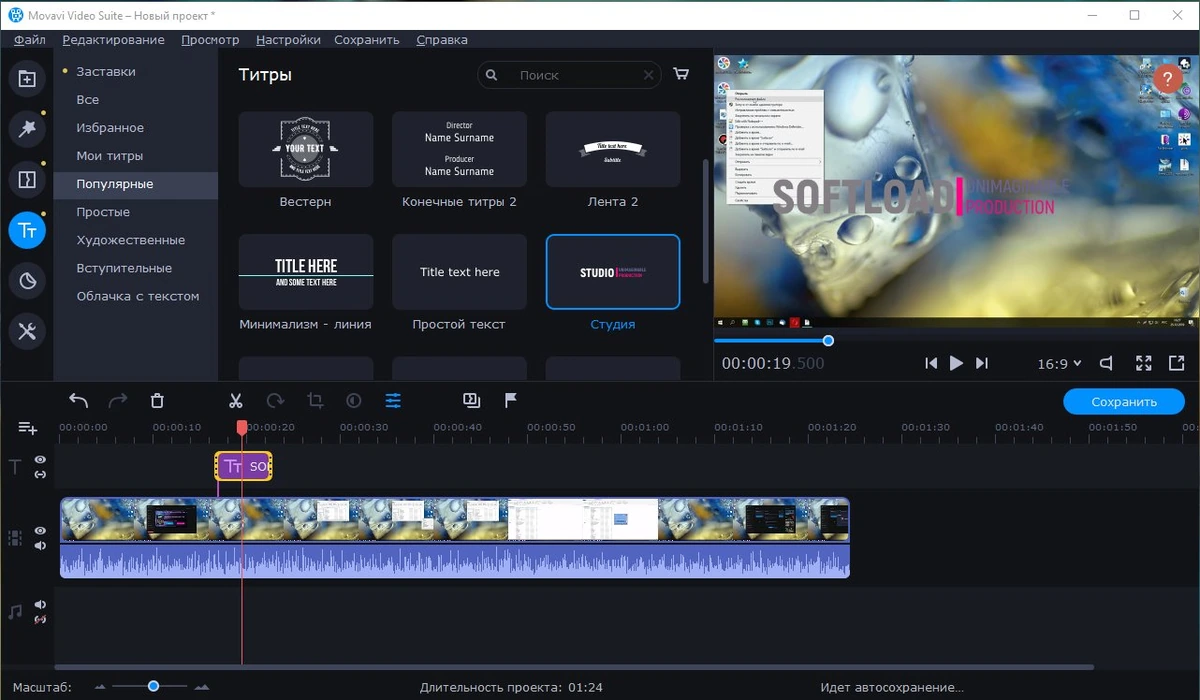Skip to next frame
The image size is (1200, 700).
(982, 363)
